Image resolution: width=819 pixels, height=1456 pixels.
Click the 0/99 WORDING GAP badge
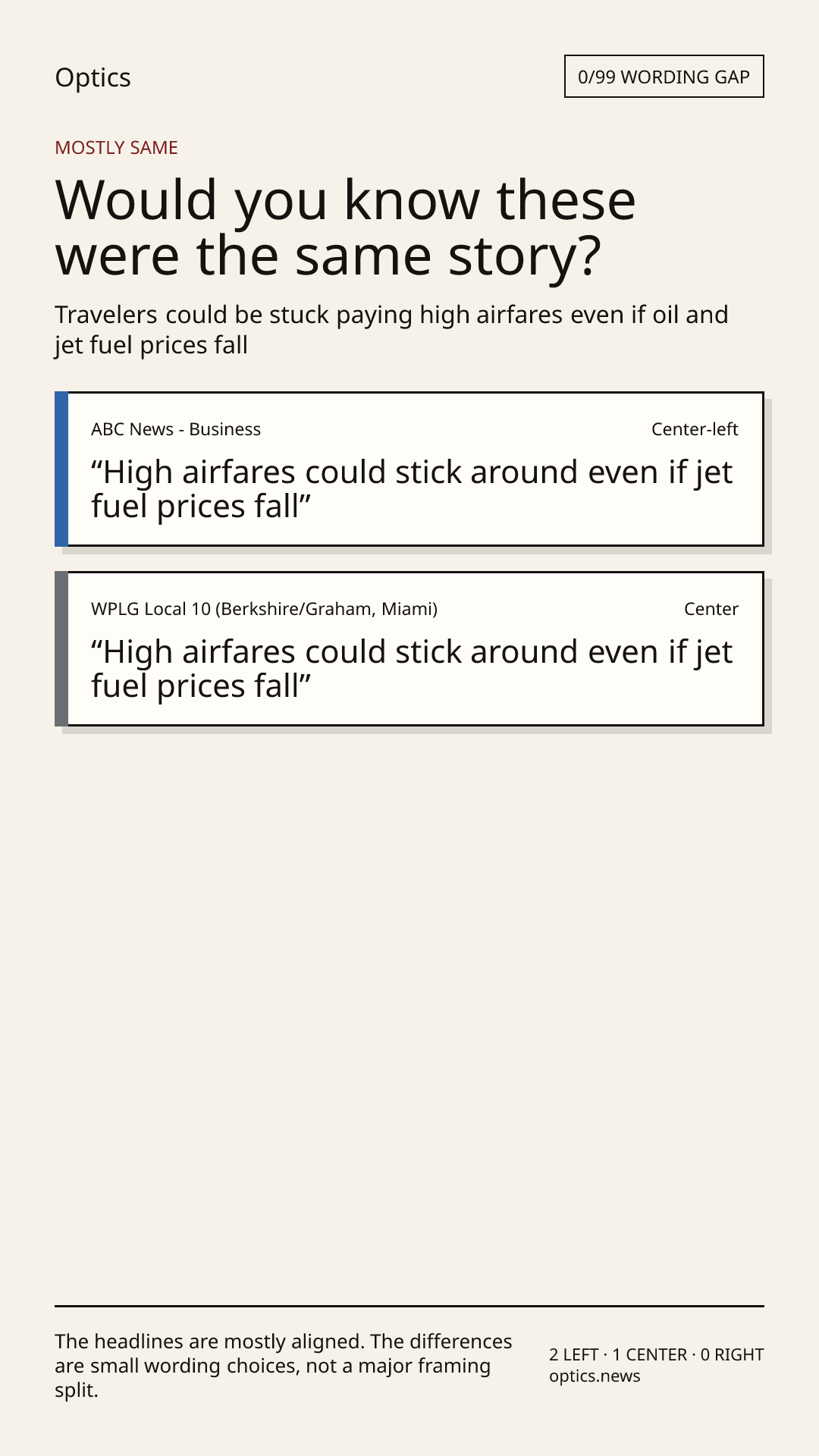[x=664, y=77]
